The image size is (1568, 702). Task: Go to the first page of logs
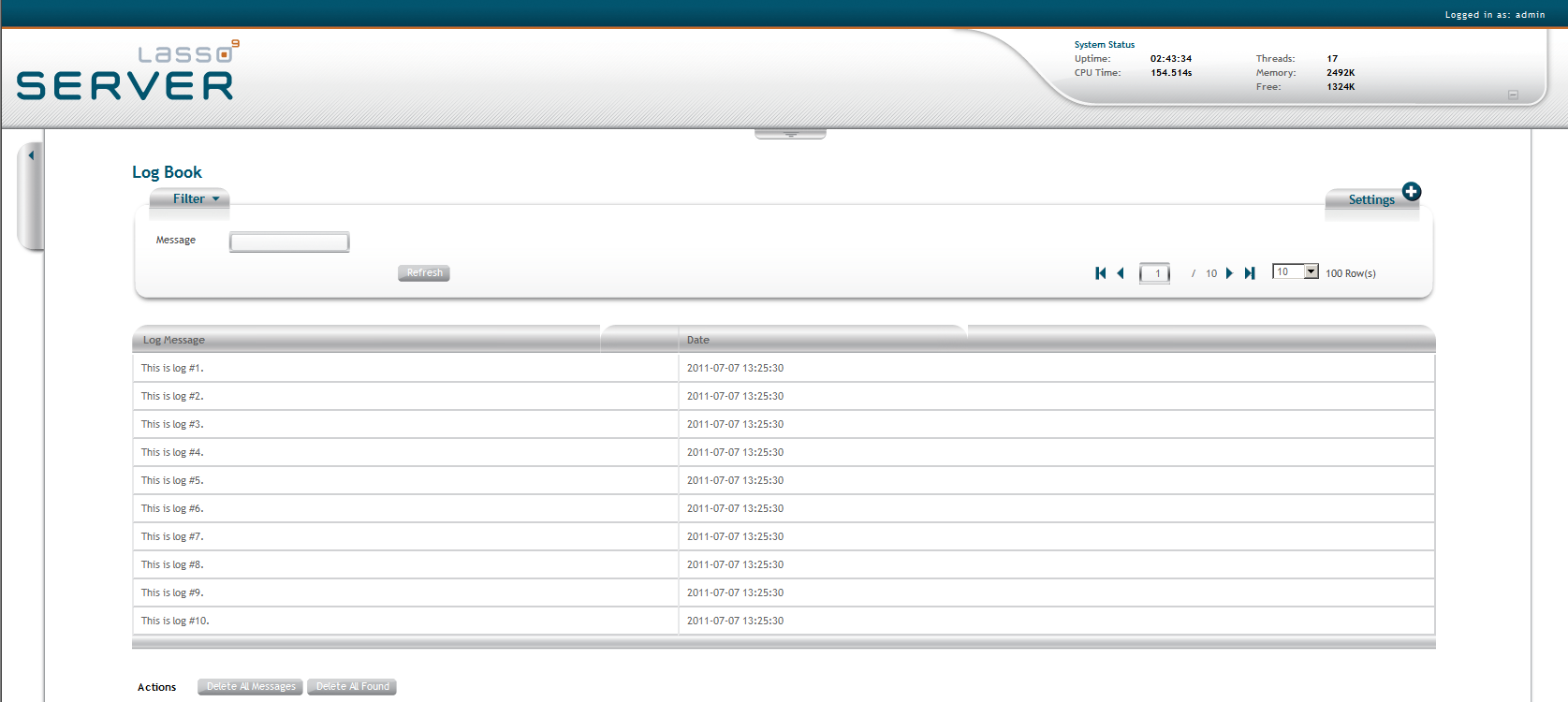[1101, 273]
